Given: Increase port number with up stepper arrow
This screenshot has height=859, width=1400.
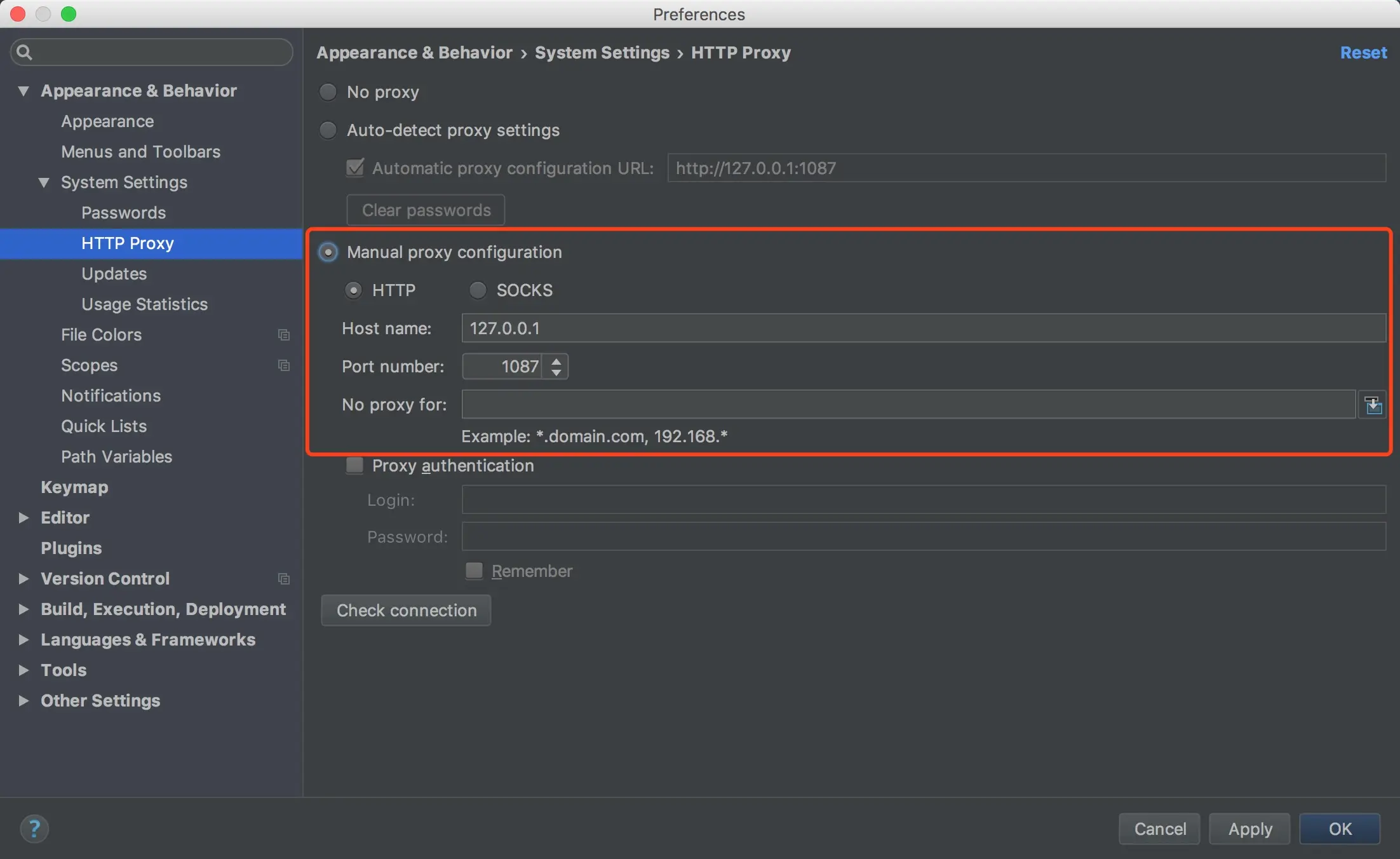Looking at the screenshot, I should [x=556, y=361].
